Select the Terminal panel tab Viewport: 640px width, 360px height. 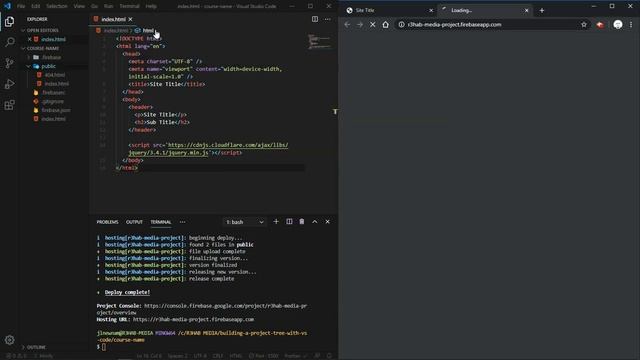tap(161, 222)
